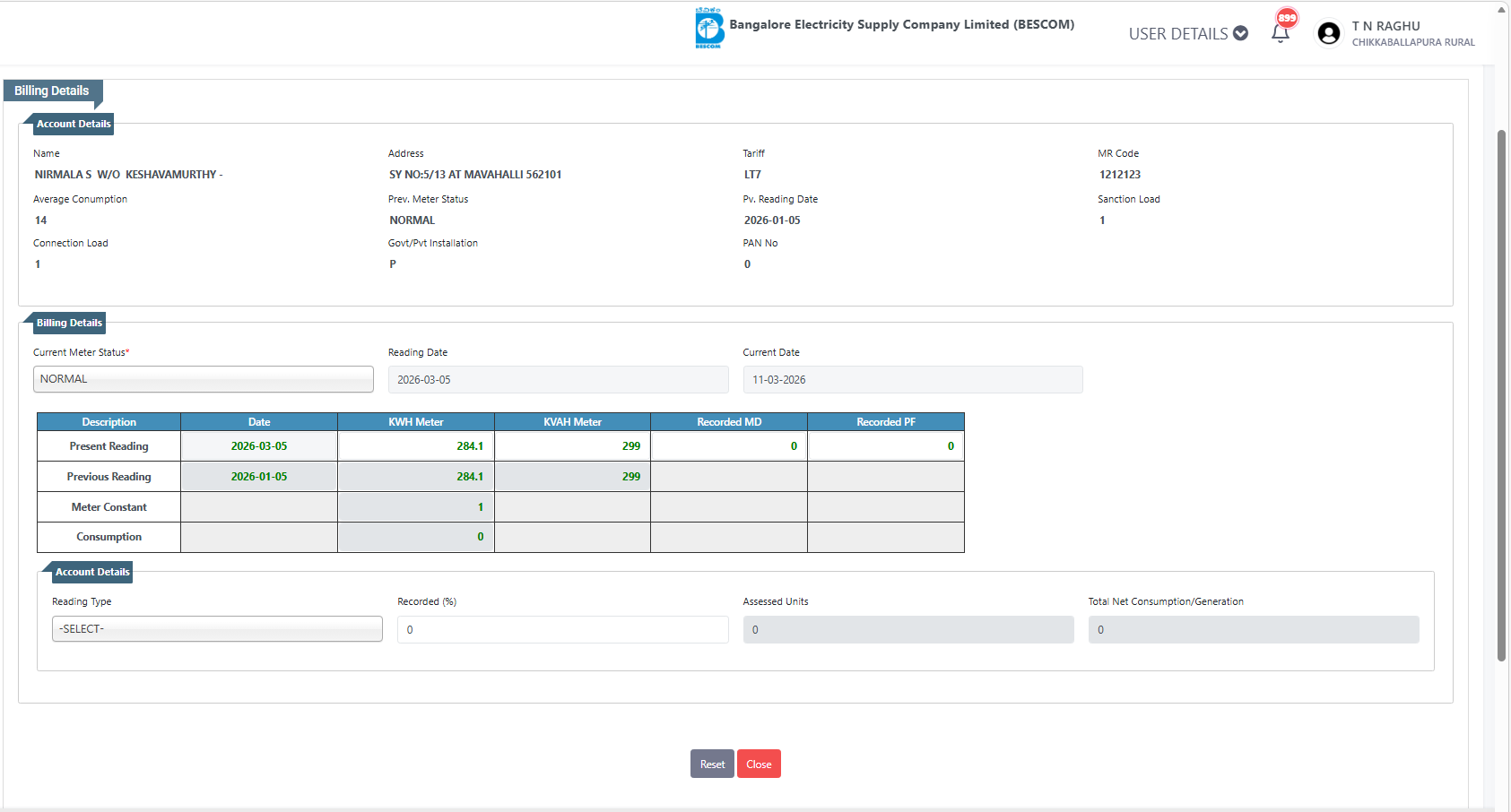The height and width of the screenshot is (812, 1511).
Task: Click the Present Reading Recorded MD field
Action: pos(728,446)
